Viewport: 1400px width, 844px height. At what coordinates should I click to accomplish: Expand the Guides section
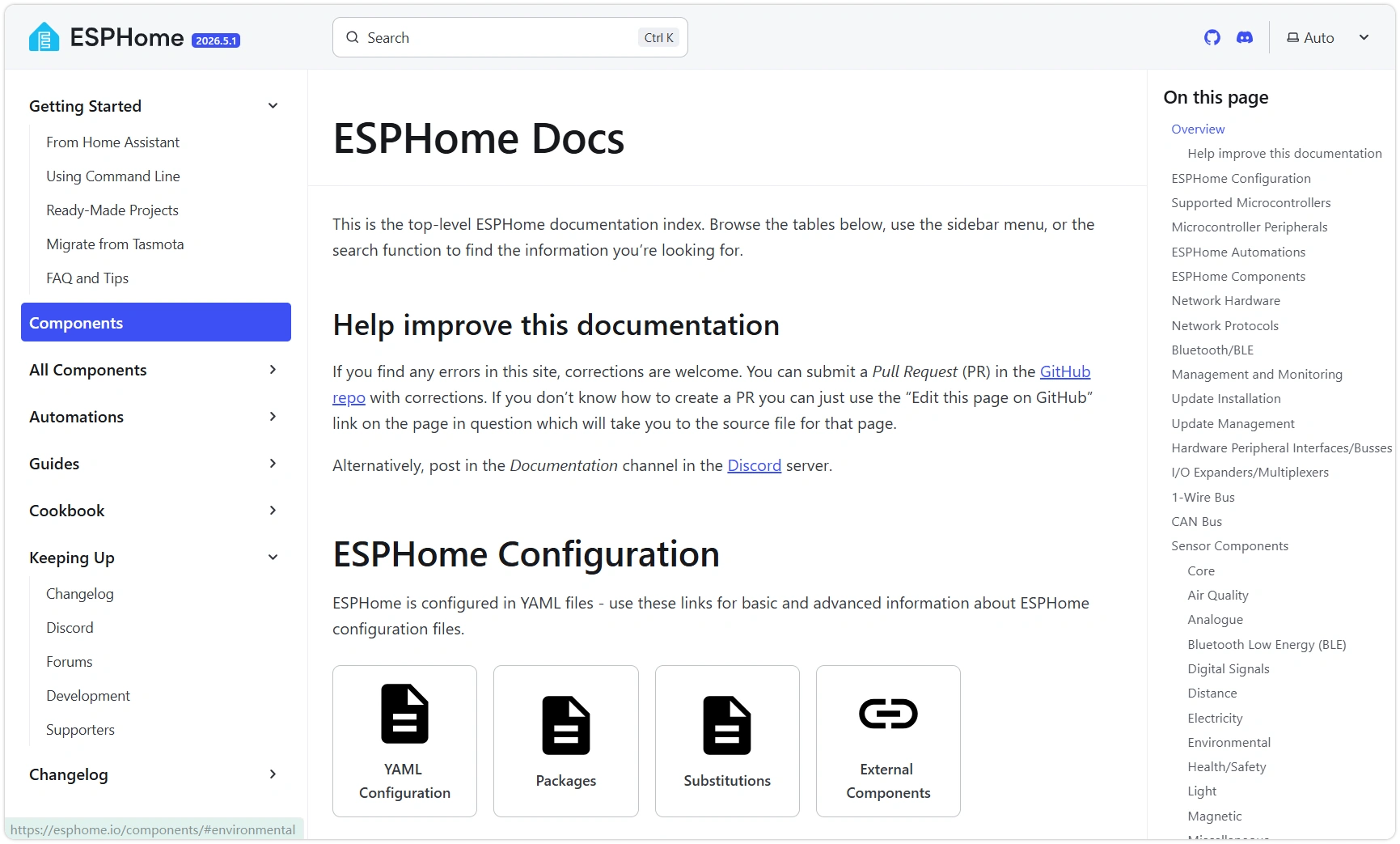(273, 464)
